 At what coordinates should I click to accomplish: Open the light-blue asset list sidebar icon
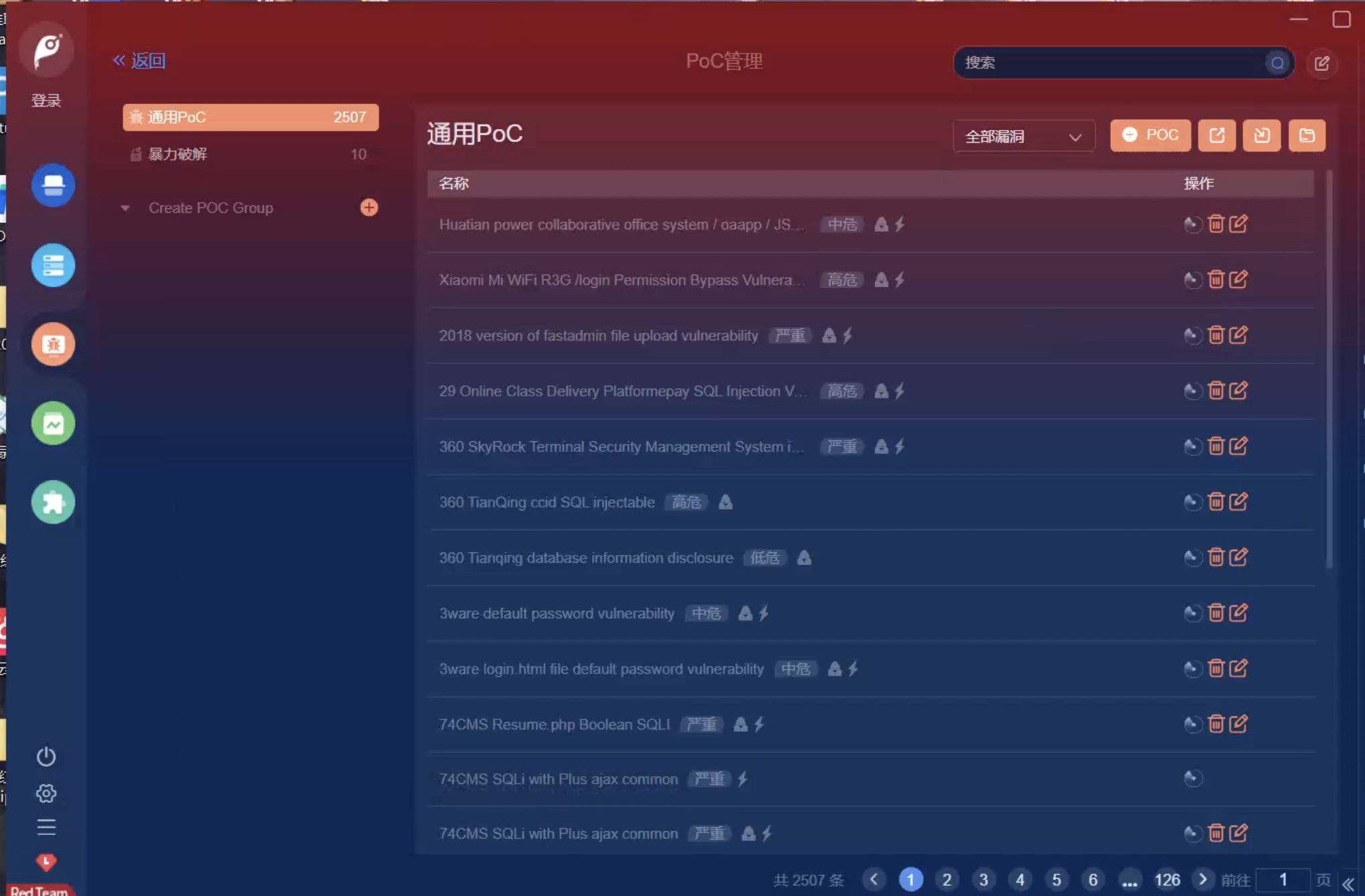tap(53, 265)
